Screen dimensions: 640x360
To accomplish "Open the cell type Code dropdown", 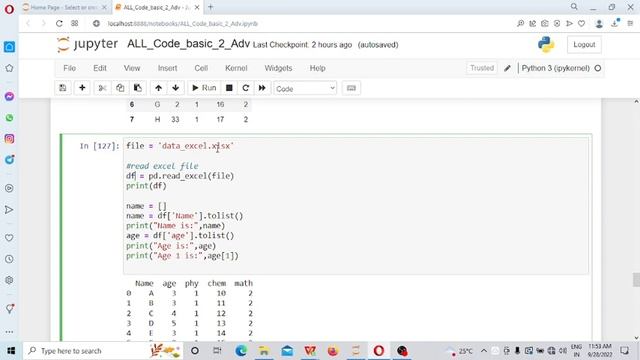I will pos(305,88).
